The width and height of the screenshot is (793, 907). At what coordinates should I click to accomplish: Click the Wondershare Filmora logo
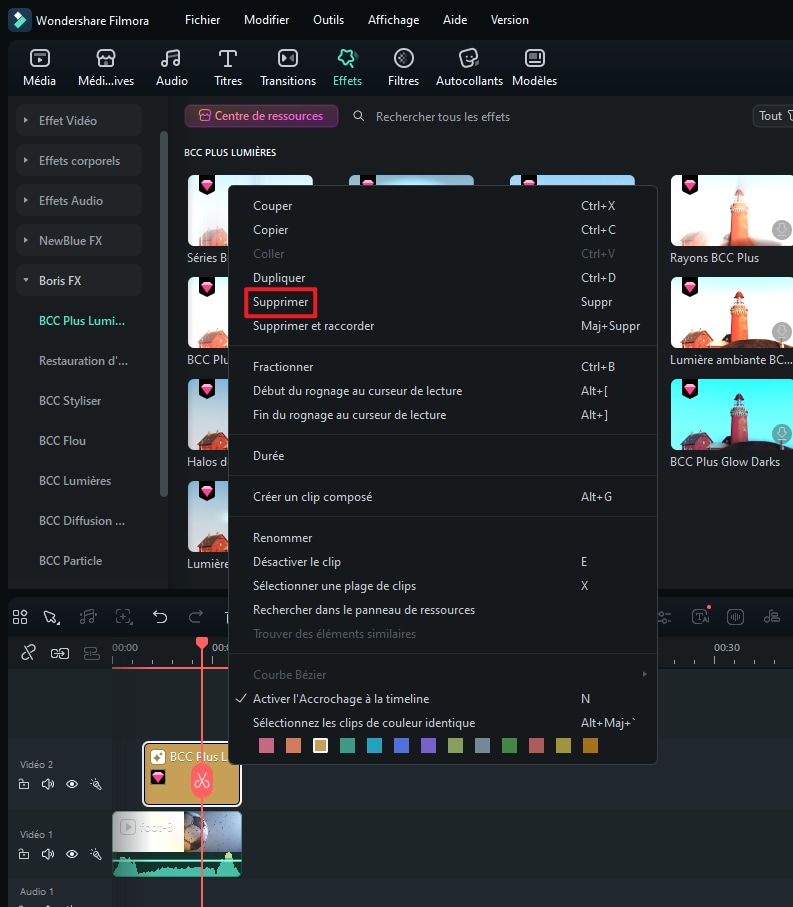(x=20, y=20)
